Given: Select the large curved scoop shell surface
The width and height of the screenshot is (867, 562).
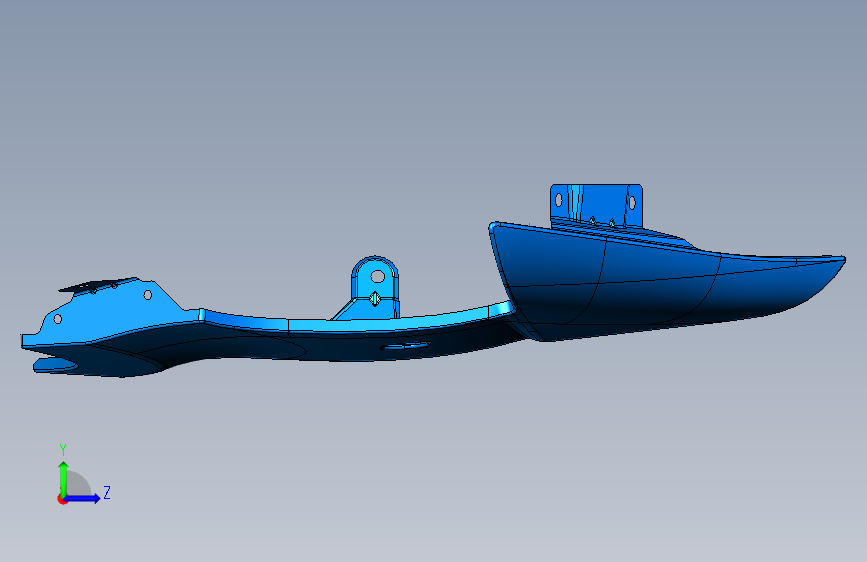Looking at the screenshot, I should [x=658, y=288].
